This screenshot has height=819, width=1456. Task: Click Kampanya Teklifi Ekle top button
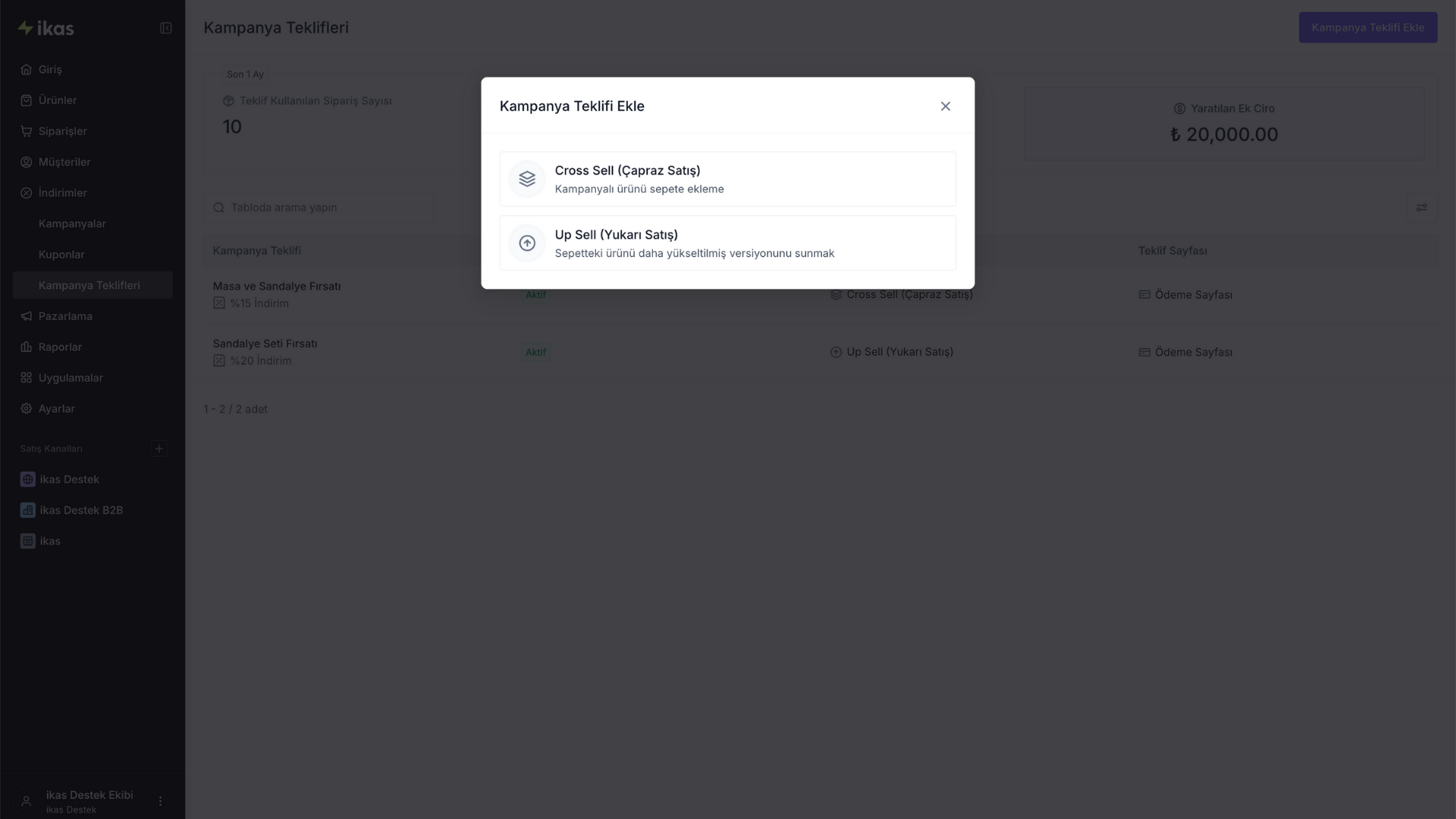1367,27
